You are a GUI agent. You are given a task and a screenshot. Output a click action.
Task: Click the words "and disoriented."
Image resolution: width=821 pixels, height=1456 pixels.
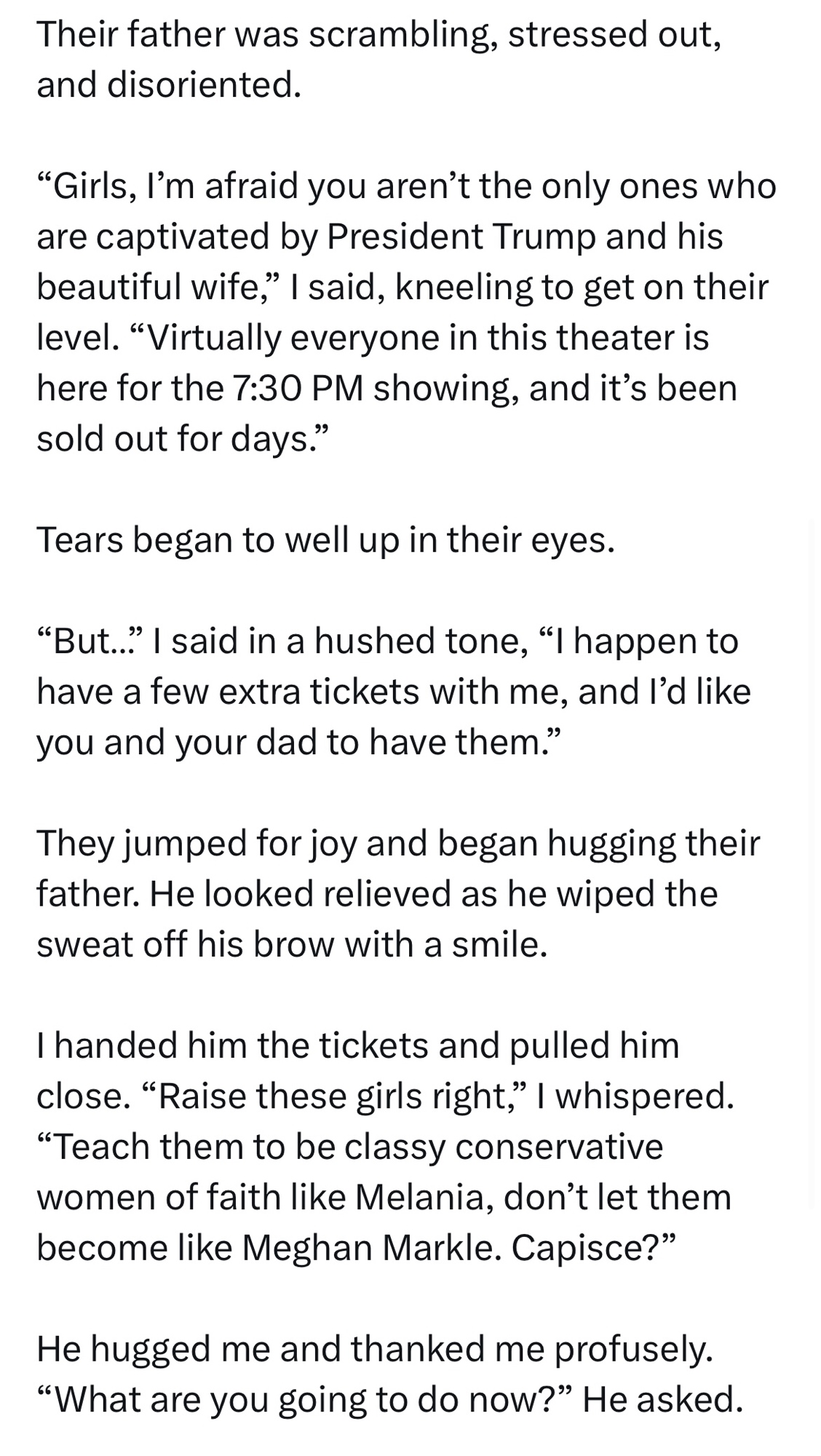pos(169,86)
